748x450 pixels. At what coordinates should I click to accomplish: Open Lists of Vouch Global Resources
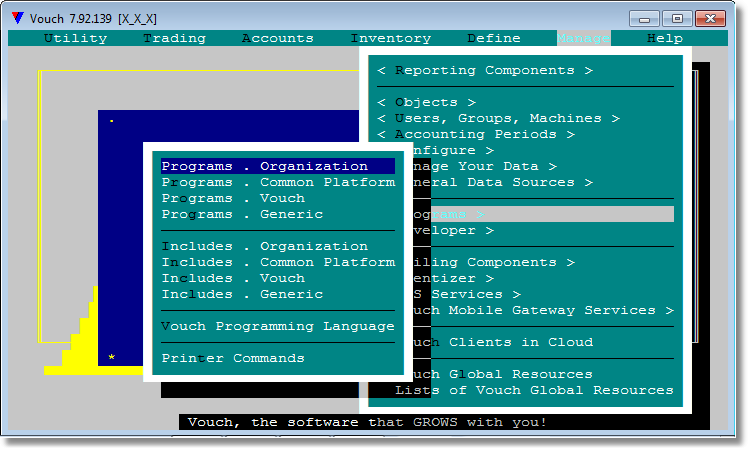(x=534, y=390)
